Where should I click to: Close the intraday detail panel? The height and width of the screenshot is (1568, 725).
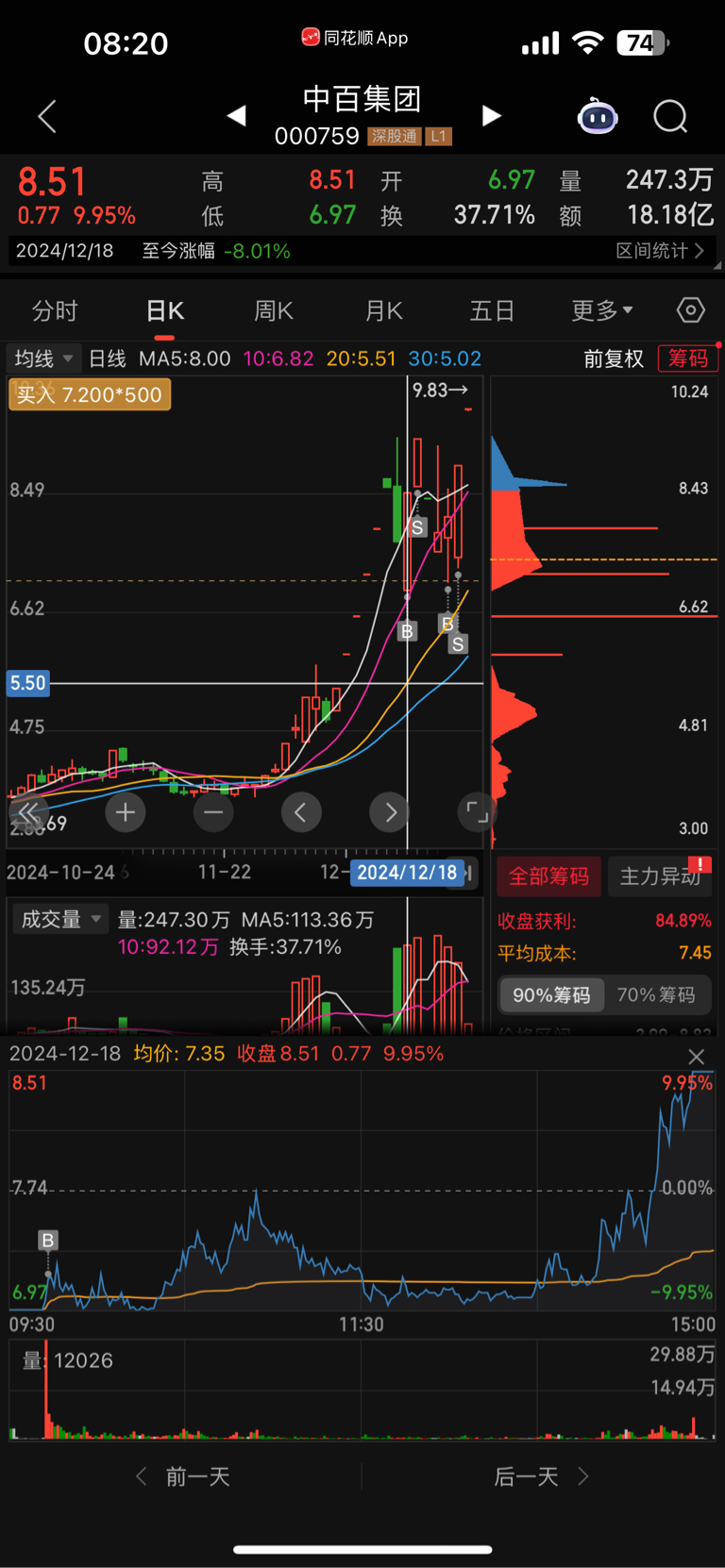697,1057
